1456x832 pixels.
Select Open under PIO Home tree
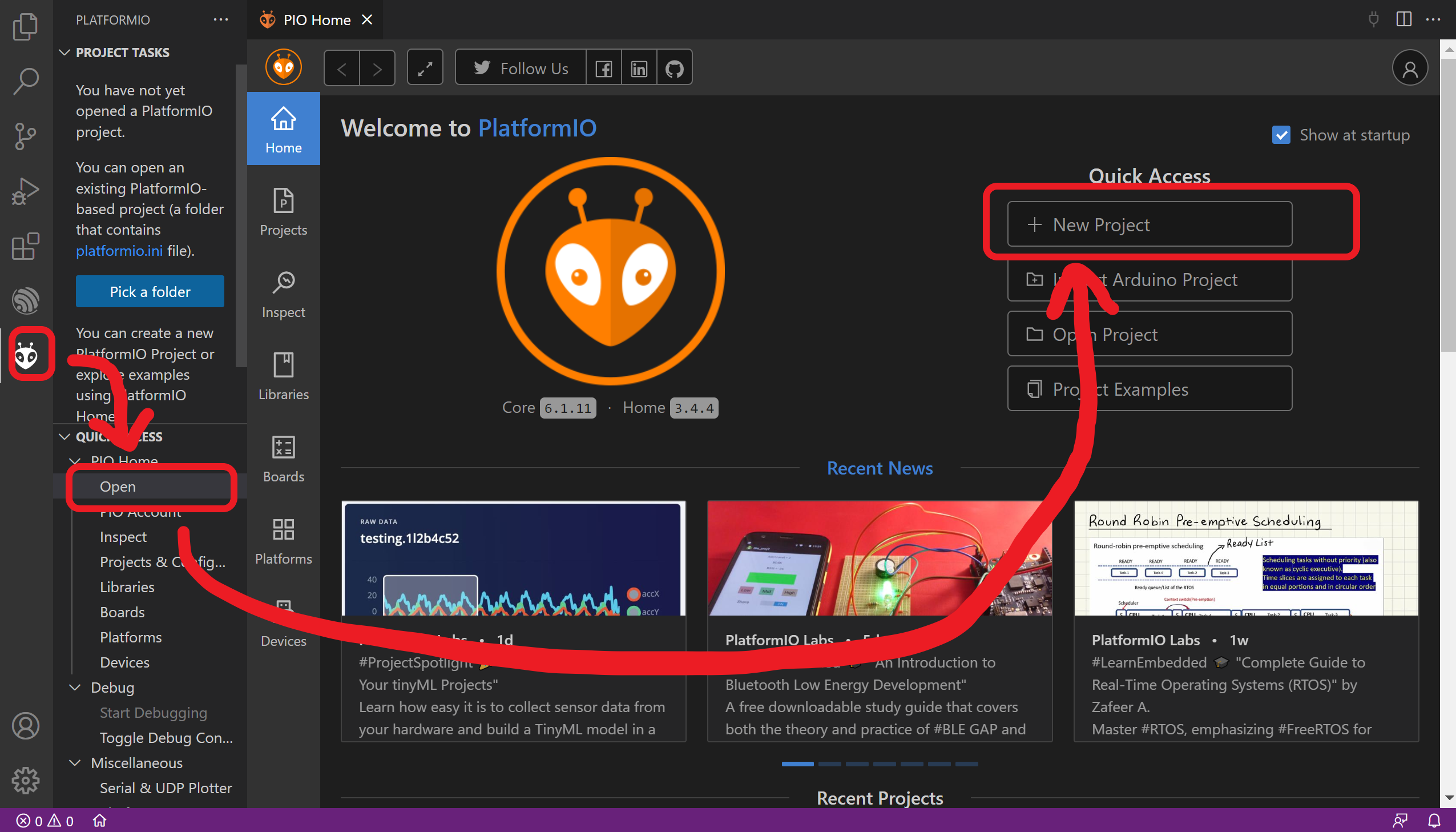[x=150, y=486]
